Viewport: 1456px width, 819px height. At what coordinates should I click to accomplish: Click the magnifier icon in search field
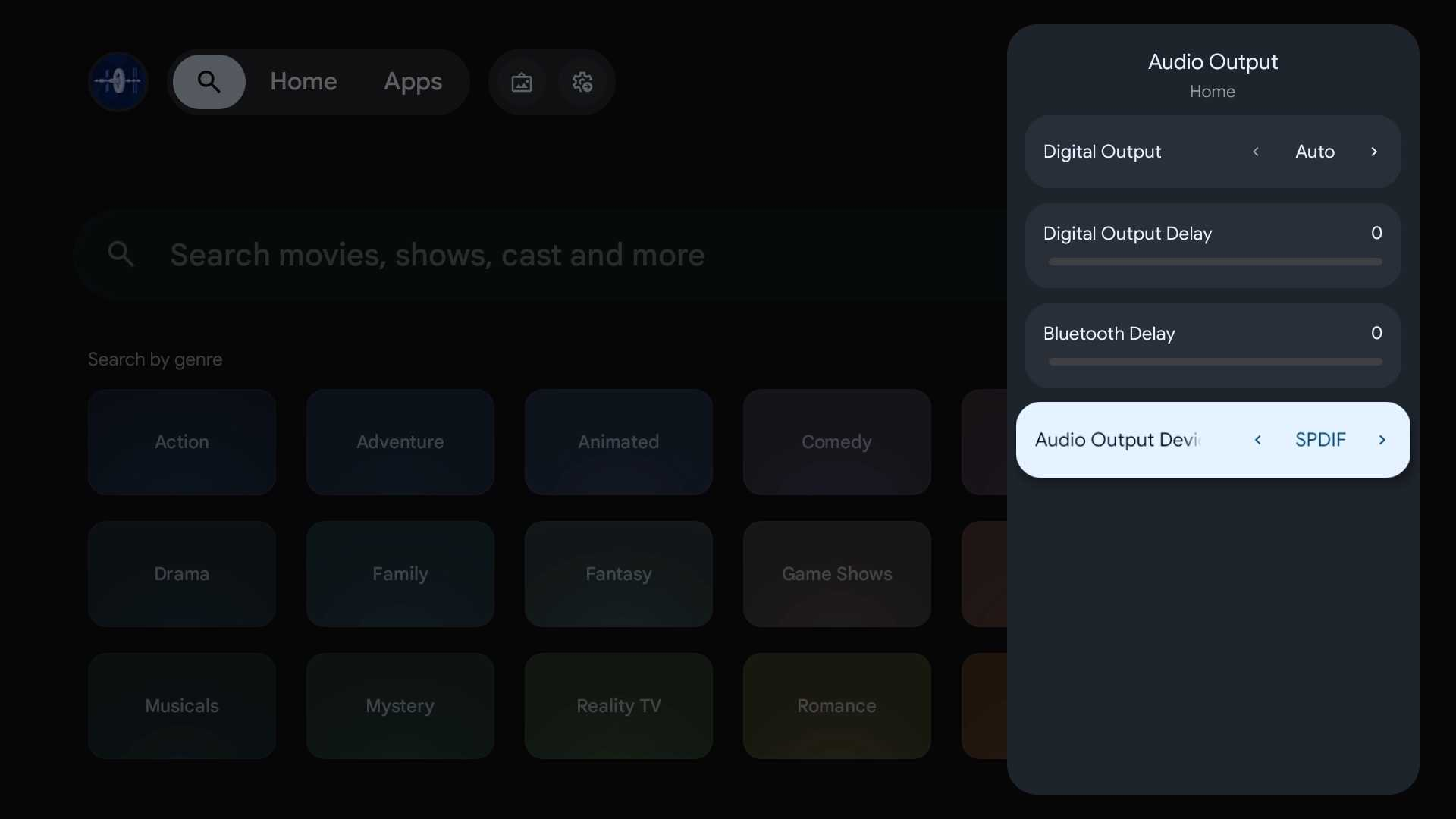tap(121, 254)
